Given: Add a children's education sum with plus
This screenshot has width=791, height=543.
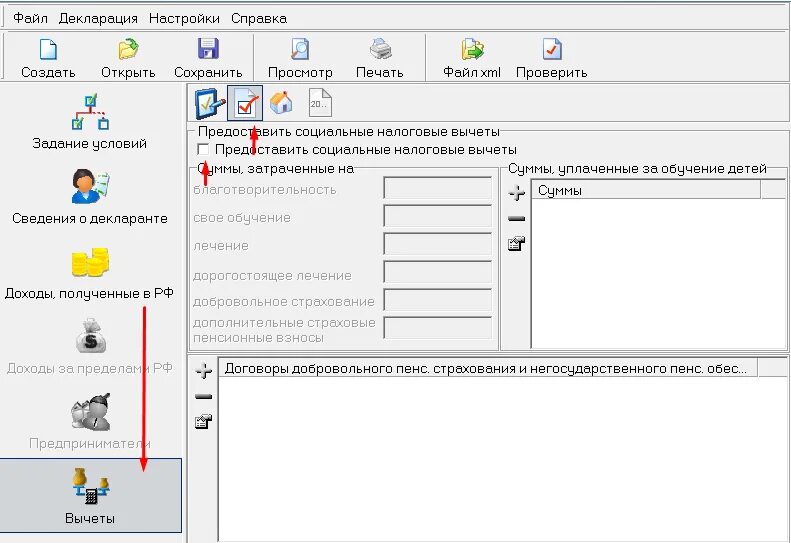Looking at the screenshot, I should [516, 193].
